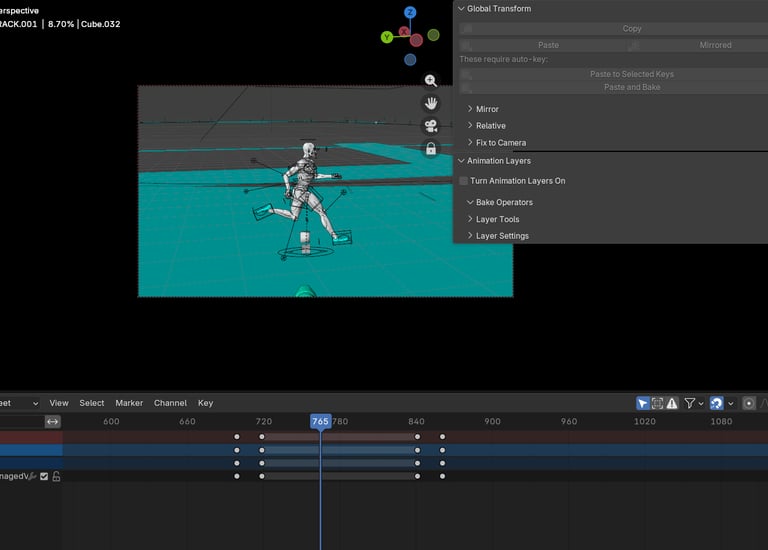Open the Marker menu

point(129,403)
